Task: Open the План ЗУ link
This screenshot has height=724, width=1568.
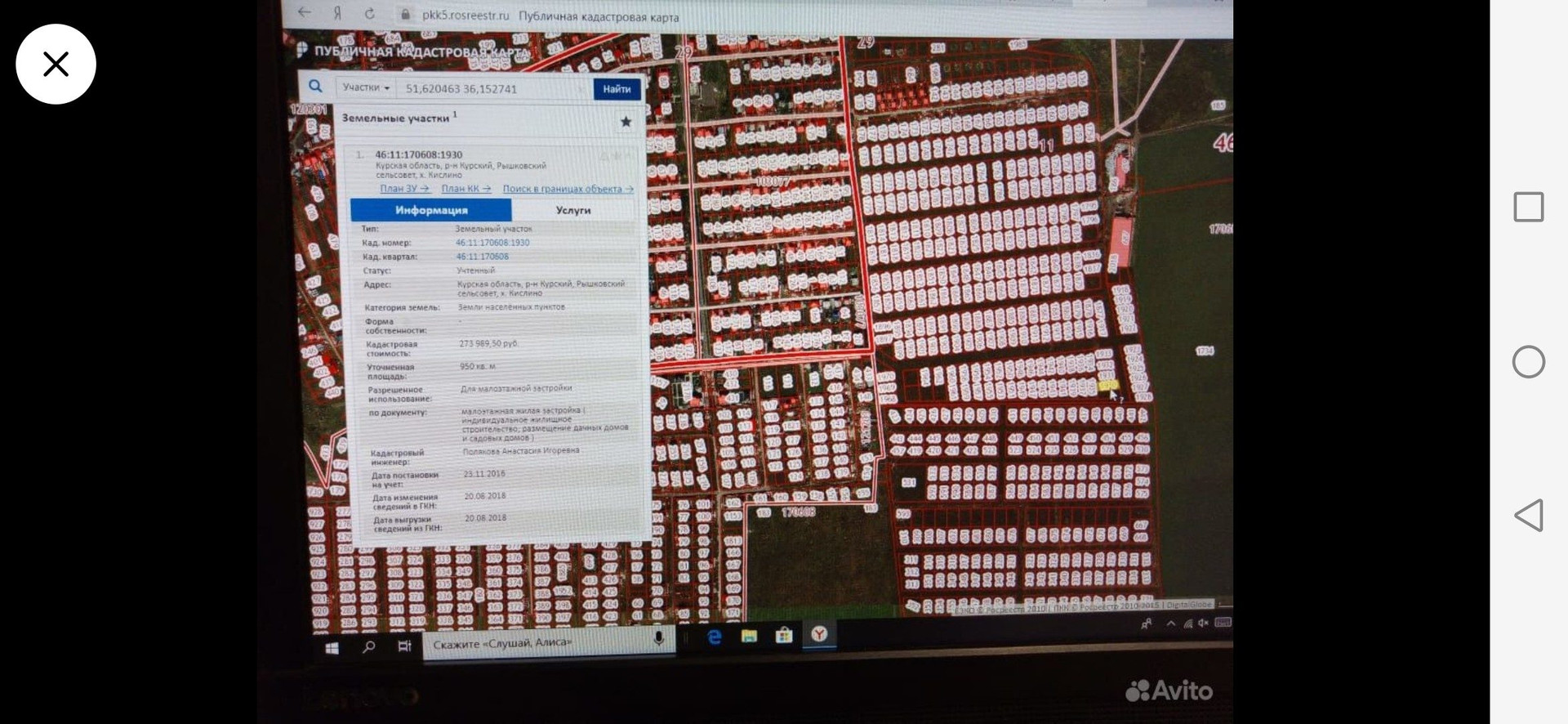Action: 404,189
